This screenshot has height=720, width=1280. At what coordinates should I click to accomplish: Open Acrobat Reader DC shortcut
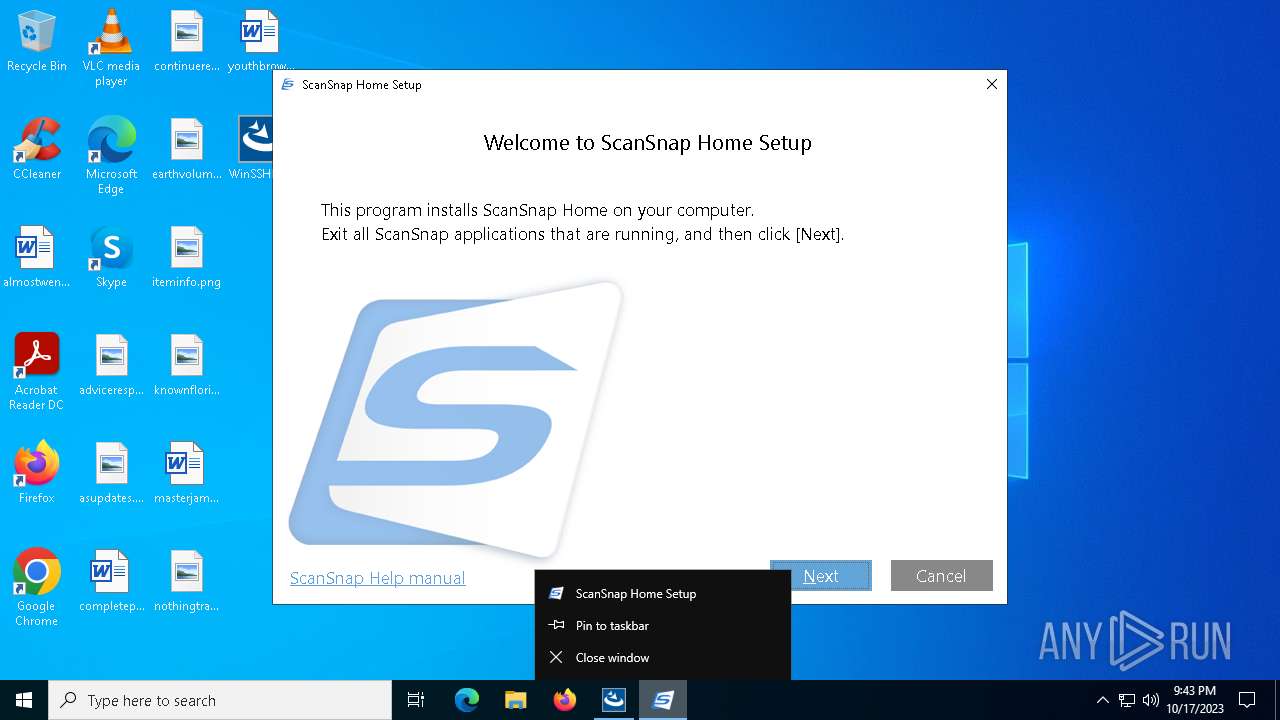pyautogui.click(x=37, y=372)
